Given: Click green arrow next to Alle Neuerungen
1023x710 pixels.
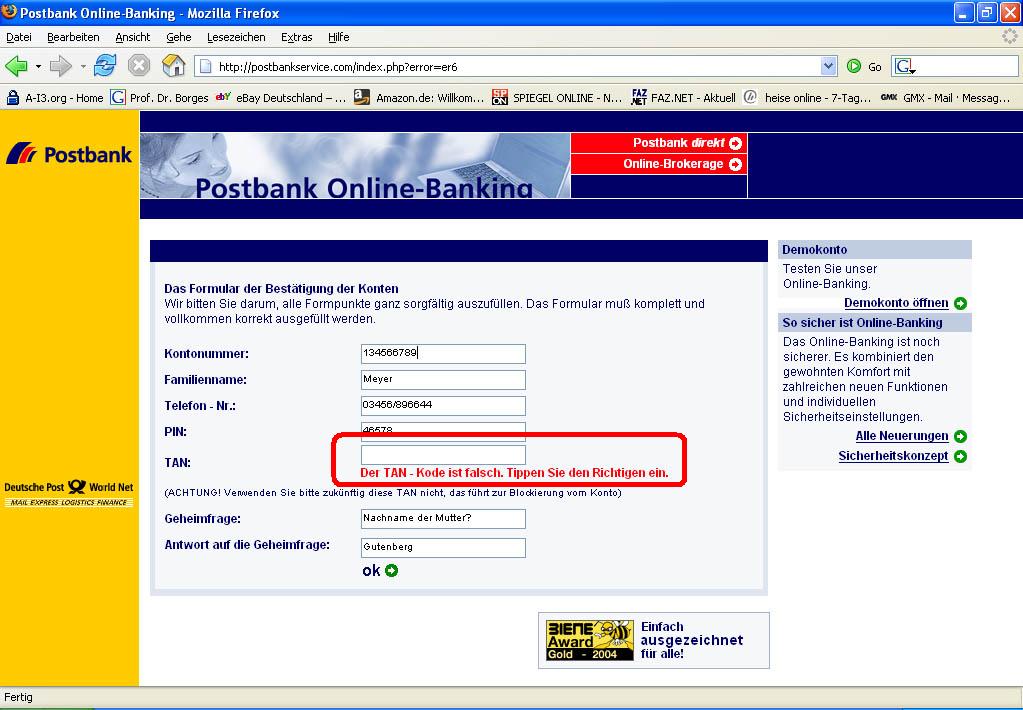Looking at the screenshot, I should [960, 437].
